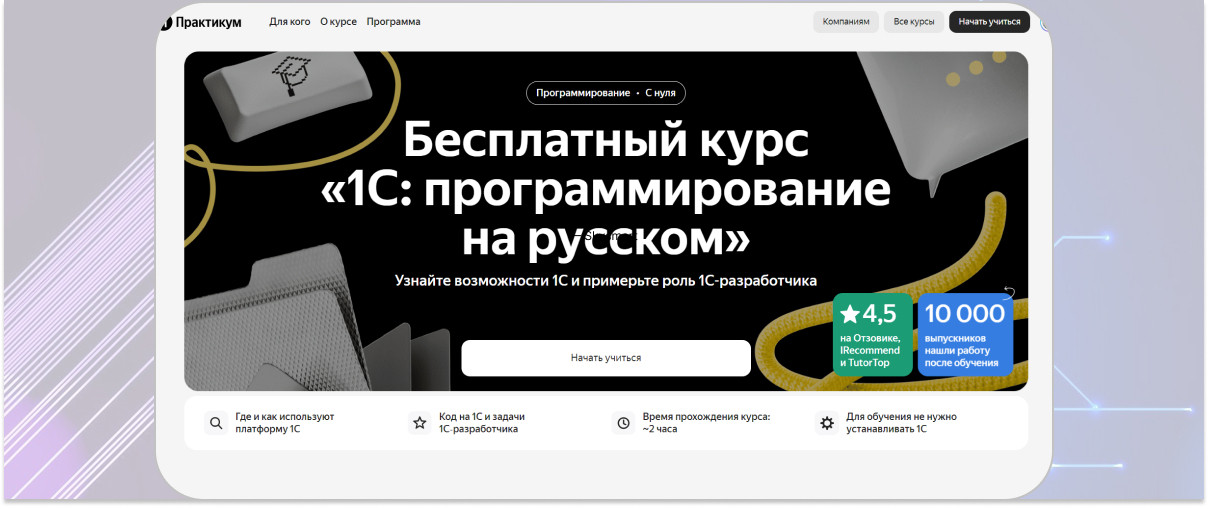
Task: Click the dark Начать учиться header button
Action: point(989,22)
